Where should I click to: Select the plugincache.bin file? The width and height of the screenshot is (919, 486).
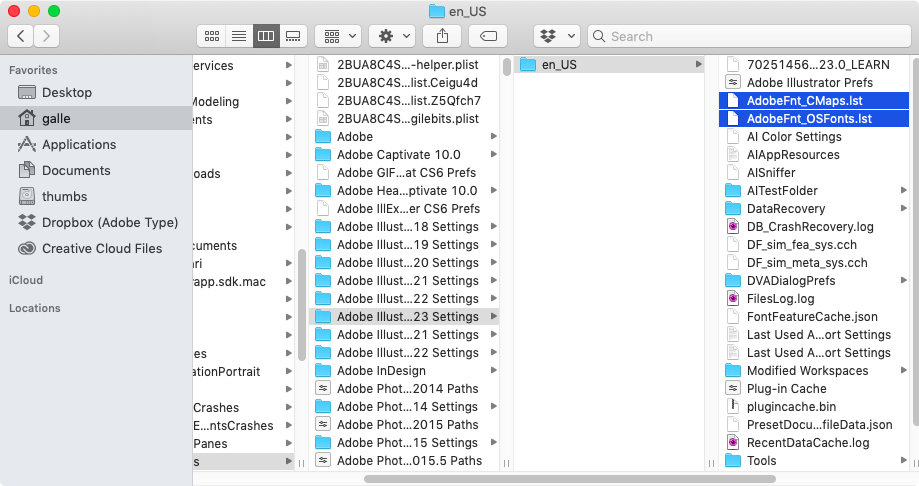814,407
